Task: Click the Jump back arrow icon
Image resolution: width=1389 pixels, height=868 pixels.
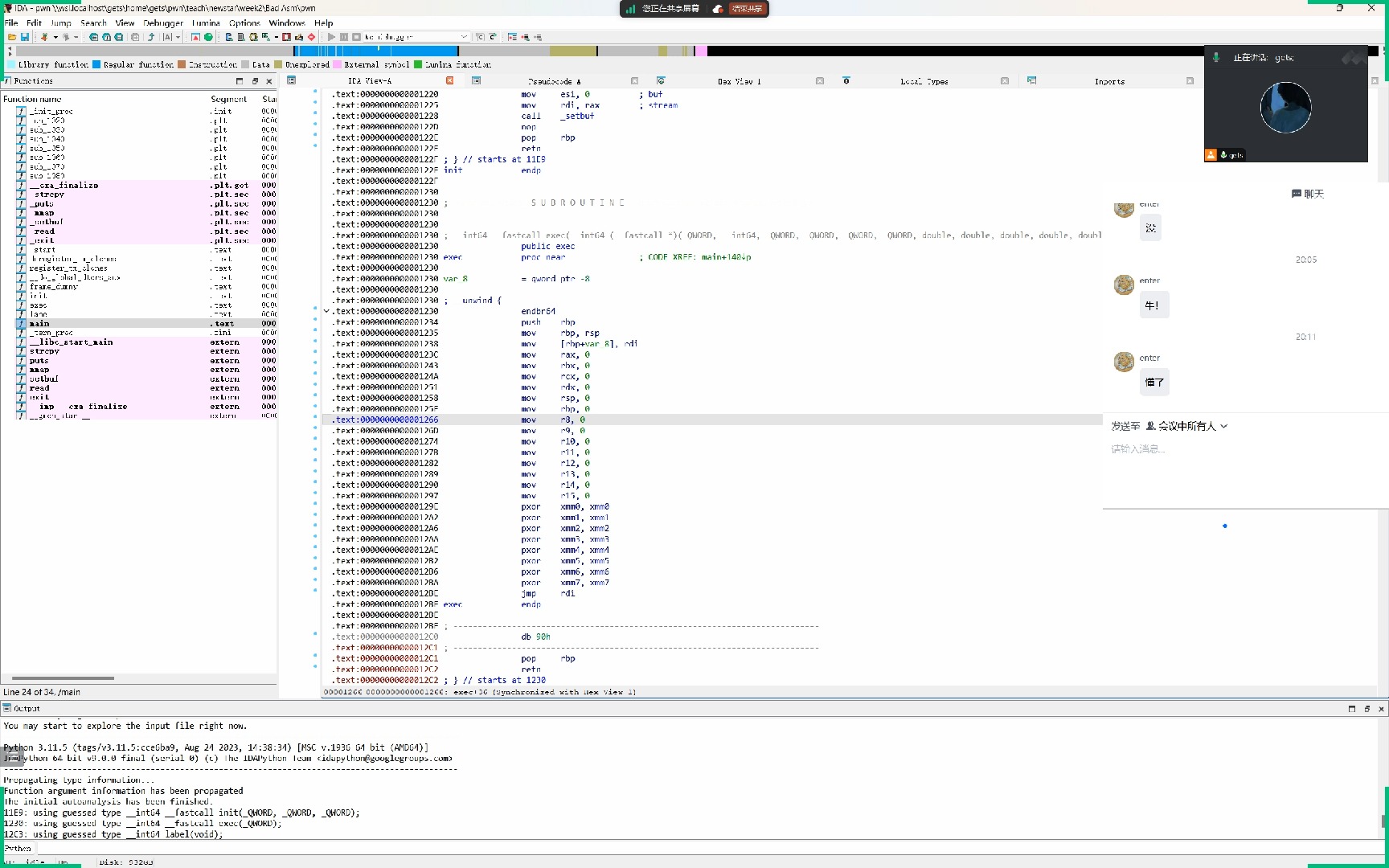Action: [x=44, y=37]
